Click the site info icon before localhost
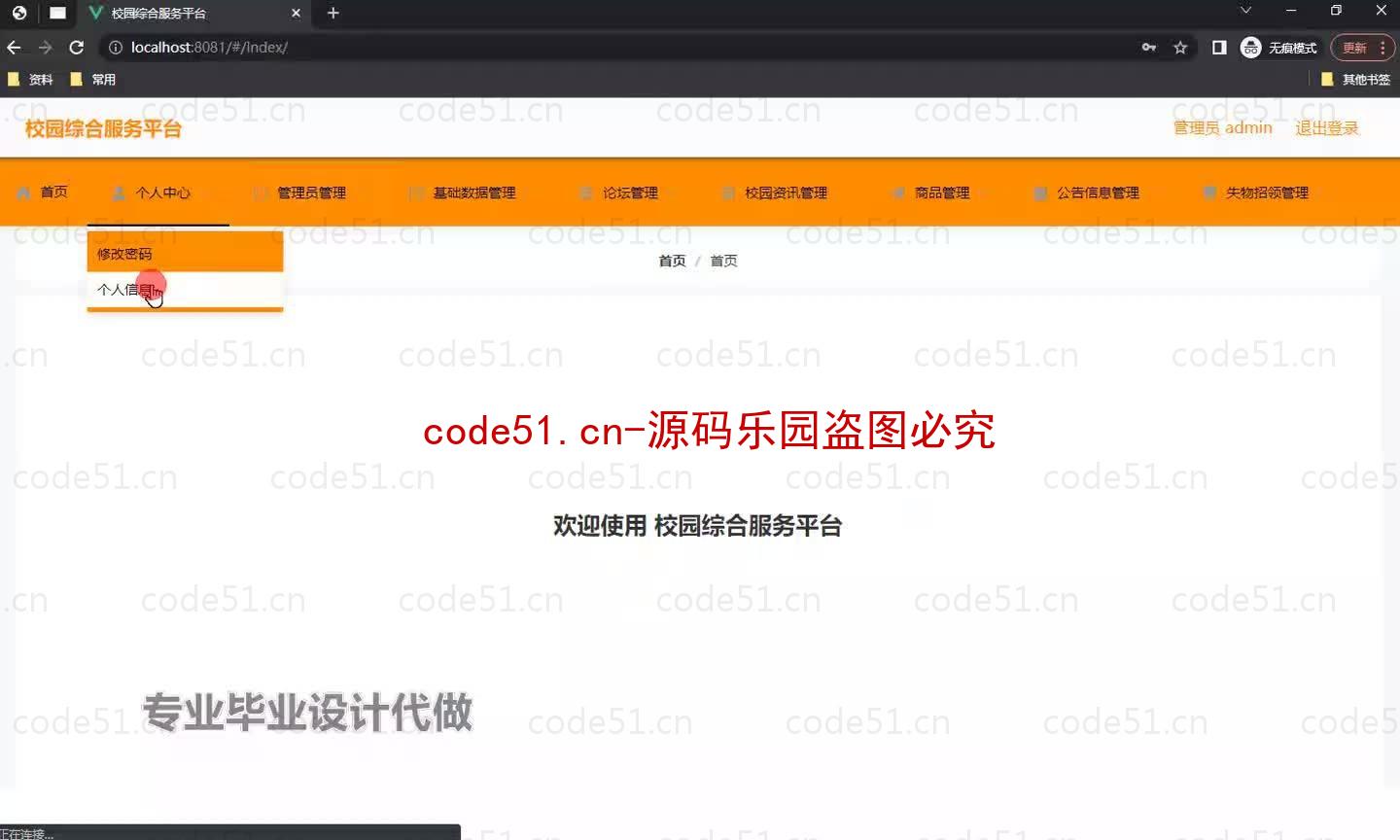 pos(115,47)
